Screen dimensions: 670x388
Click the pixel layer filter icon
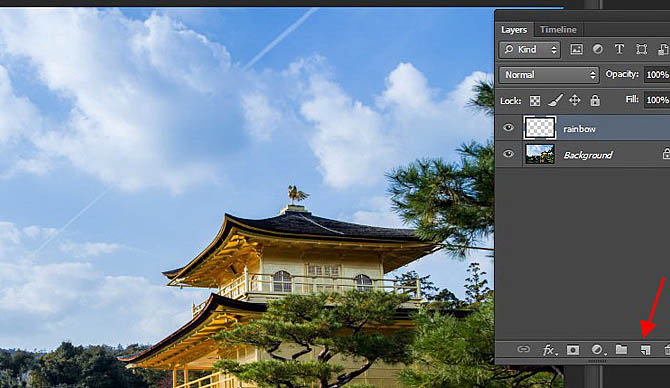tap(576, 50)
